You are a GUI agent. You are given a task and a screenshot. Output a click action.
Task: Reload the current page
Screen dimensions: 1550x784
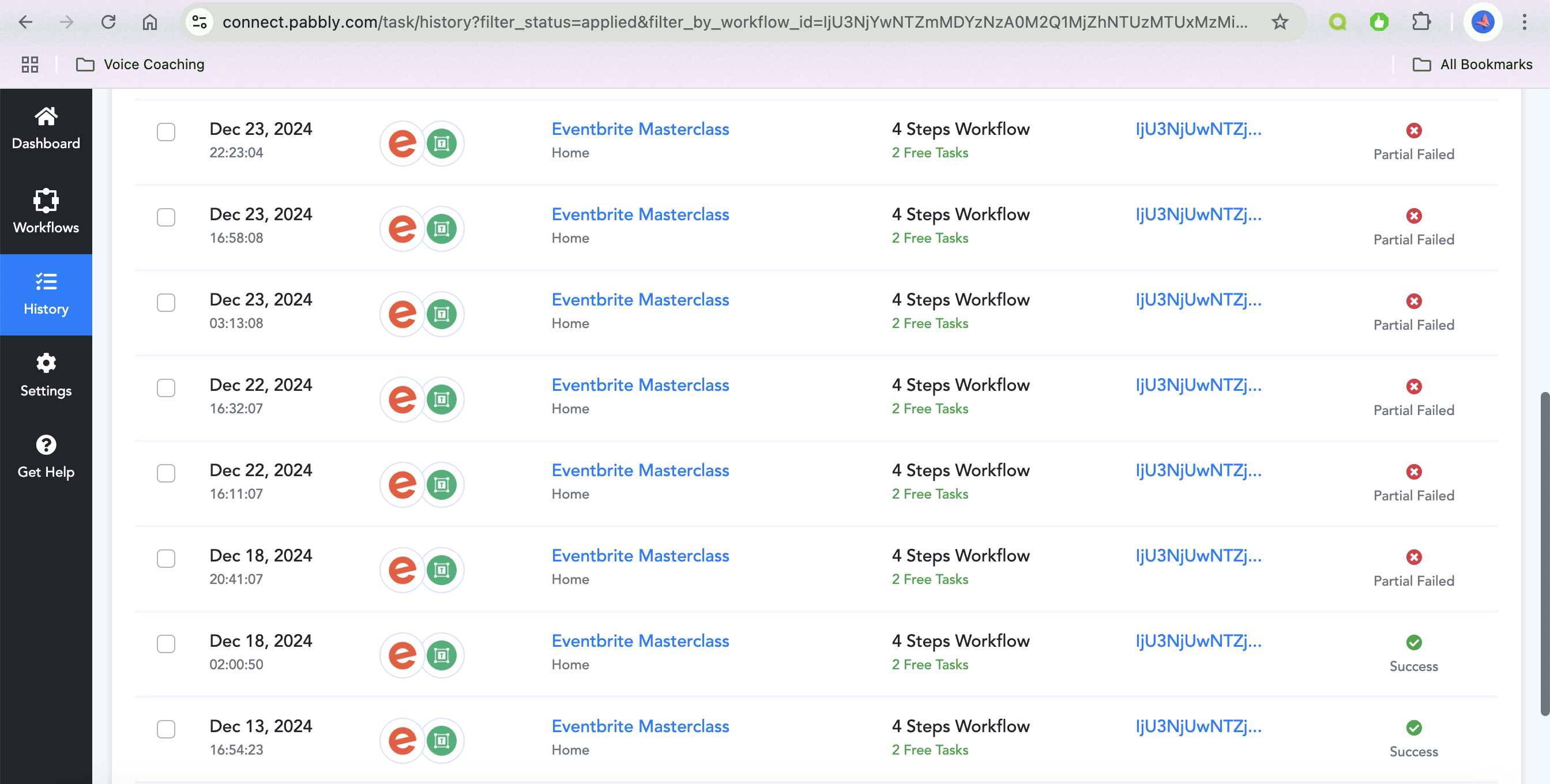point(108,22)
